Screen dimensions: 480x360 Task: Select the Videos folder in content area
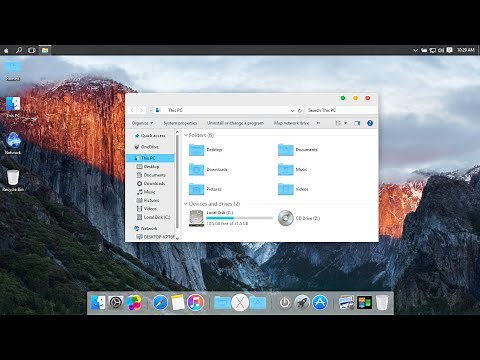click(x=293, y=189)
